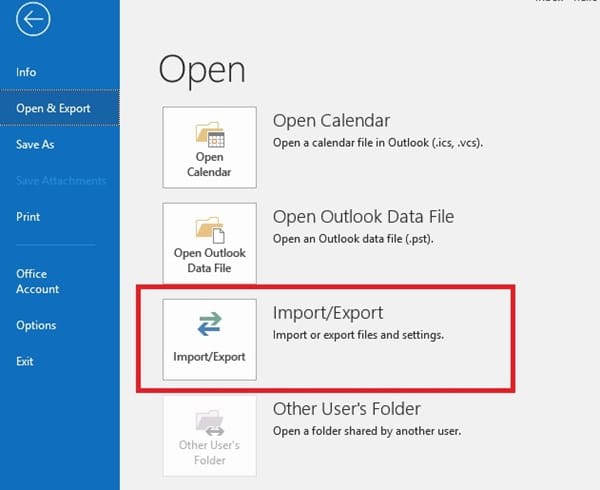Click 'Open a calendar file in Outlook' description
The width and height of the screenshot is (600, 490).
point(378,143)
